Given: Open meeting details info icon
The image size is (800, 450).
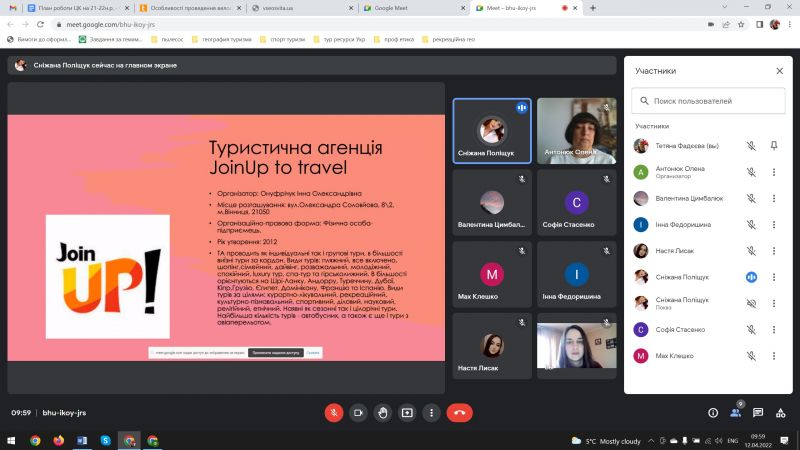Looking at the screenshot, I should 713,413.
